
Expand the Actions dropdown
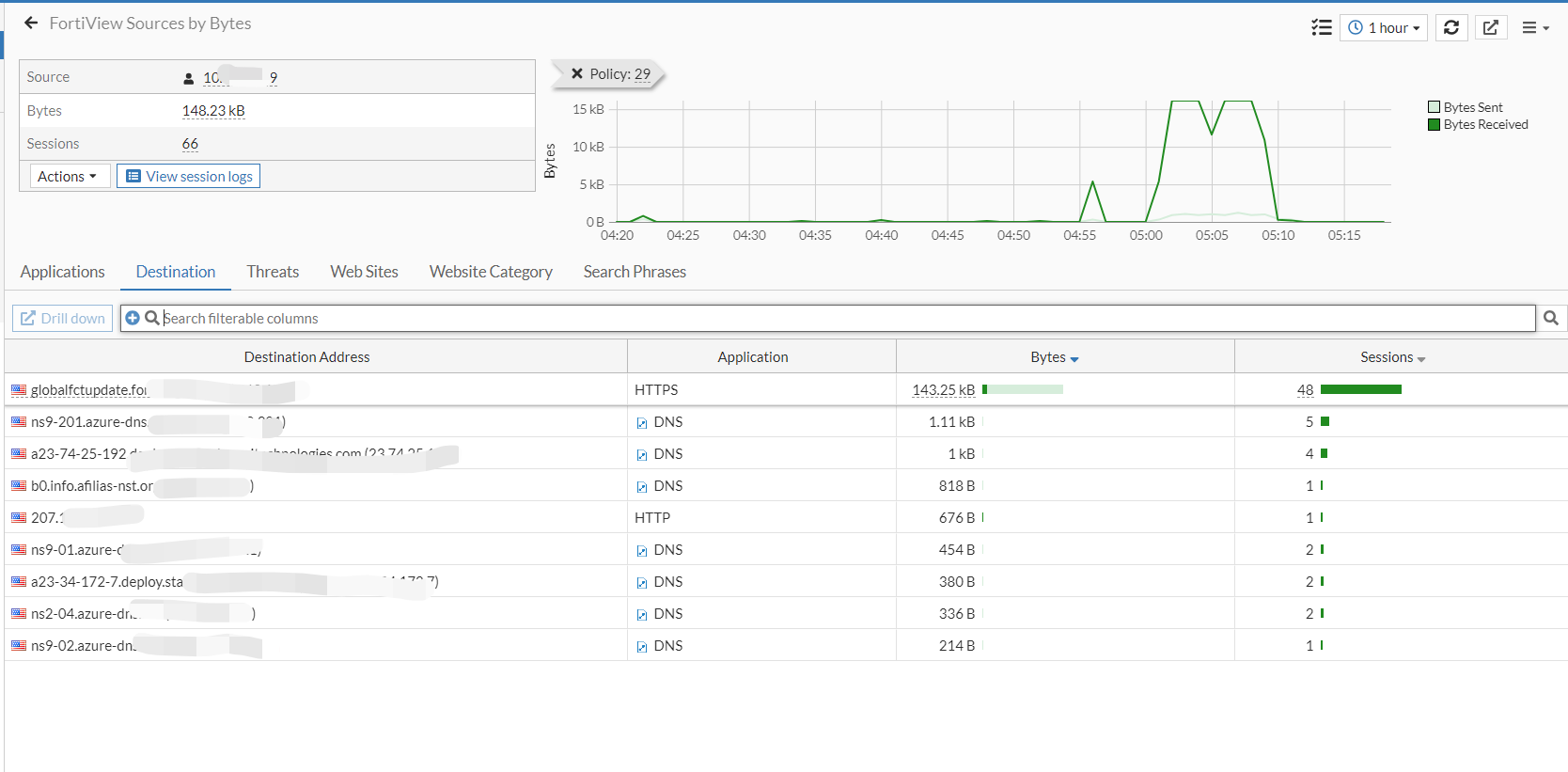(x=67, y=176)
